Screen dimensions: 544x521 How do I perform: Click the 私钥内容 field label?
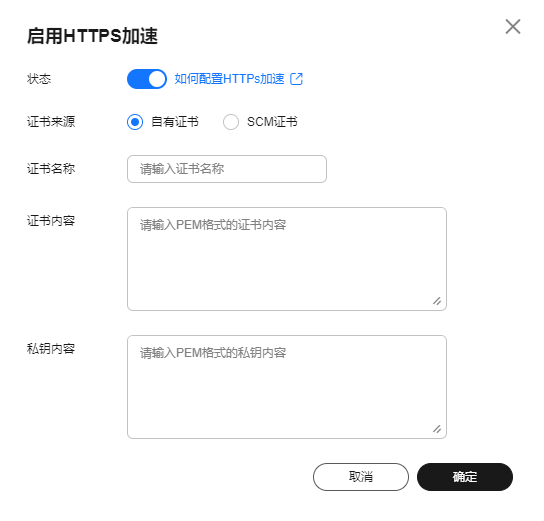coord(51,349)
